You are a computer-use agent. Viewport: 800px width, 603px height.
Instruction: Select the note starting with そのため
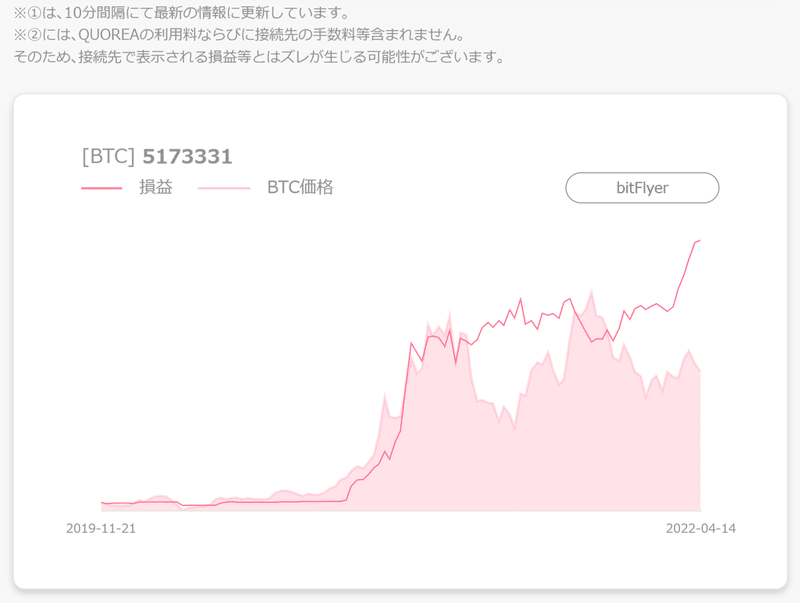click(259, 57)
